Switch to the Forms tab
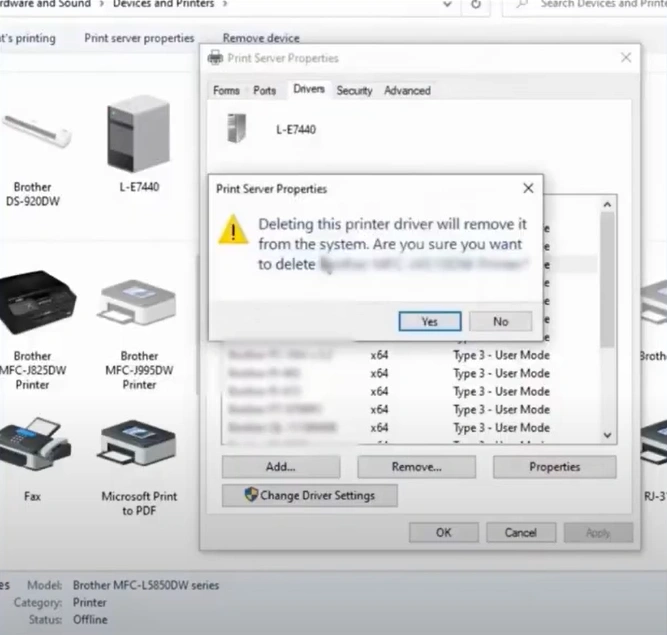The height and width of the screenshot is (635, 667). pyautogui.click(x=226, y=91)
